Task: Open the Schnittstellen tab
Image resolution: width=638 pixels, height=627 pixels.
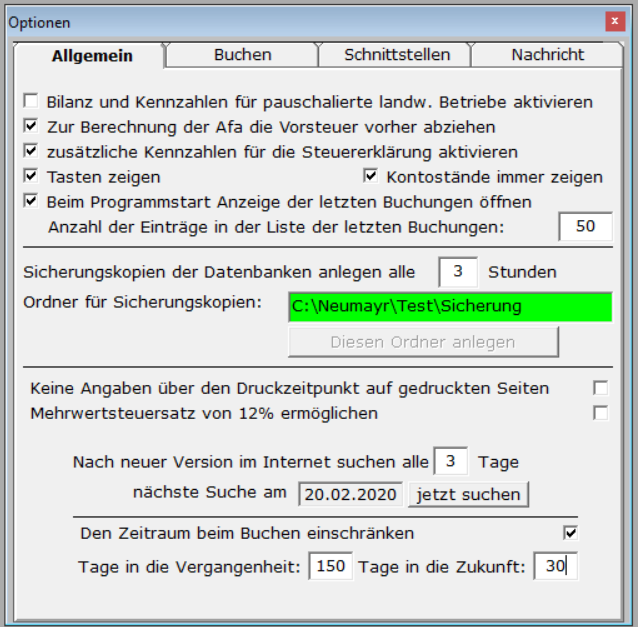Action: tap(397, 55)
